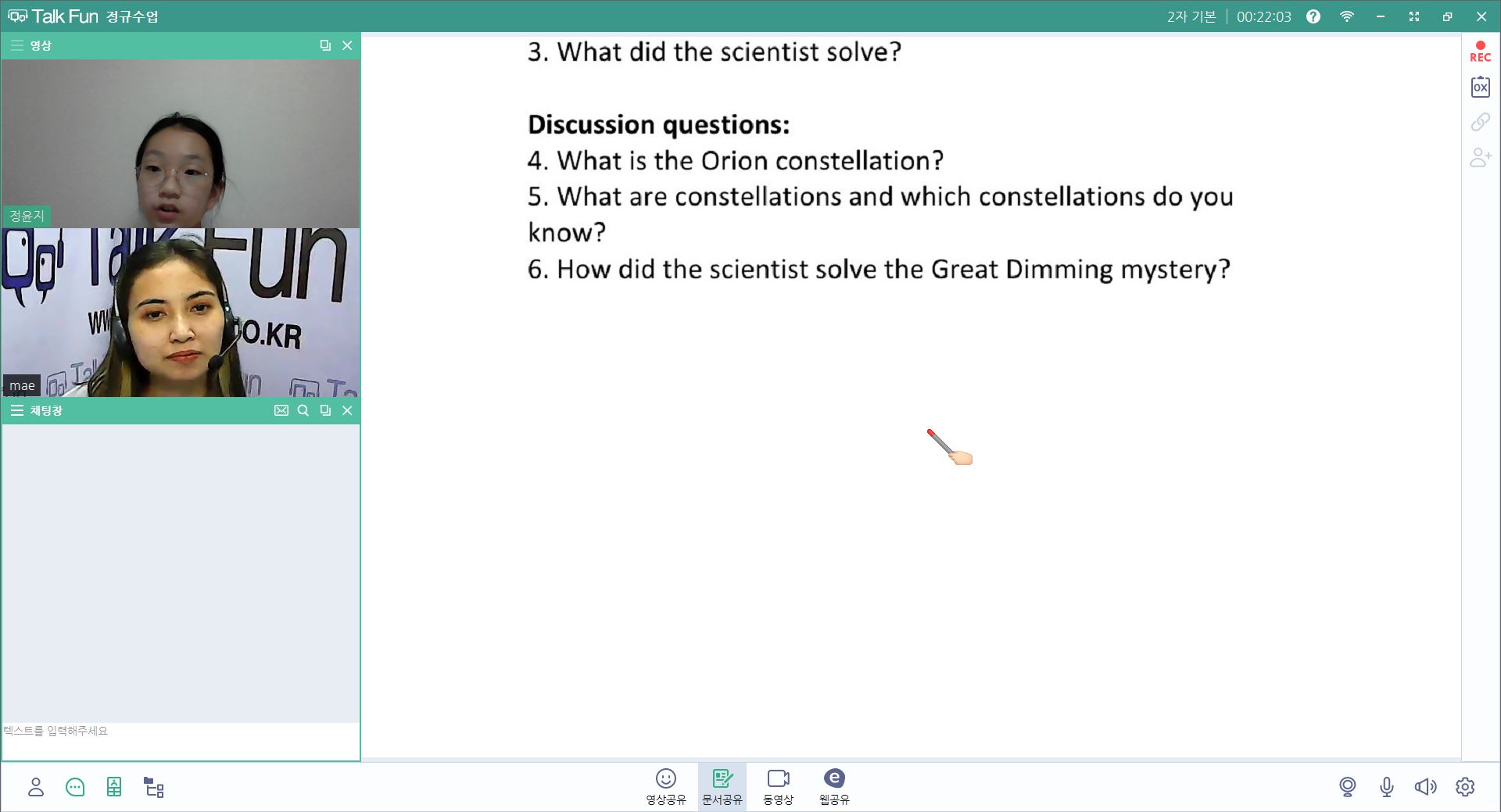Viewport: 1501px width, 812px height.
Task: Click the 웹공유 web share button
Action: coord(834,786)
